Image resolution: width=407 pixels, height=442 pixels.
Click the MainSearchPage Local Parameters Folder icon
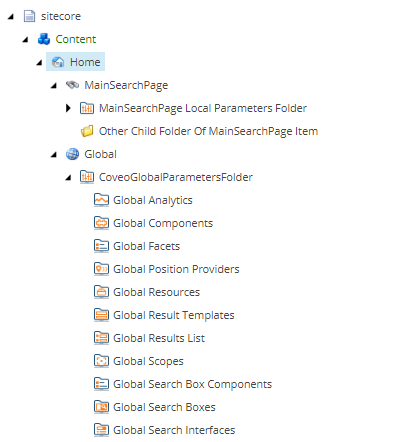coord(87,108)
